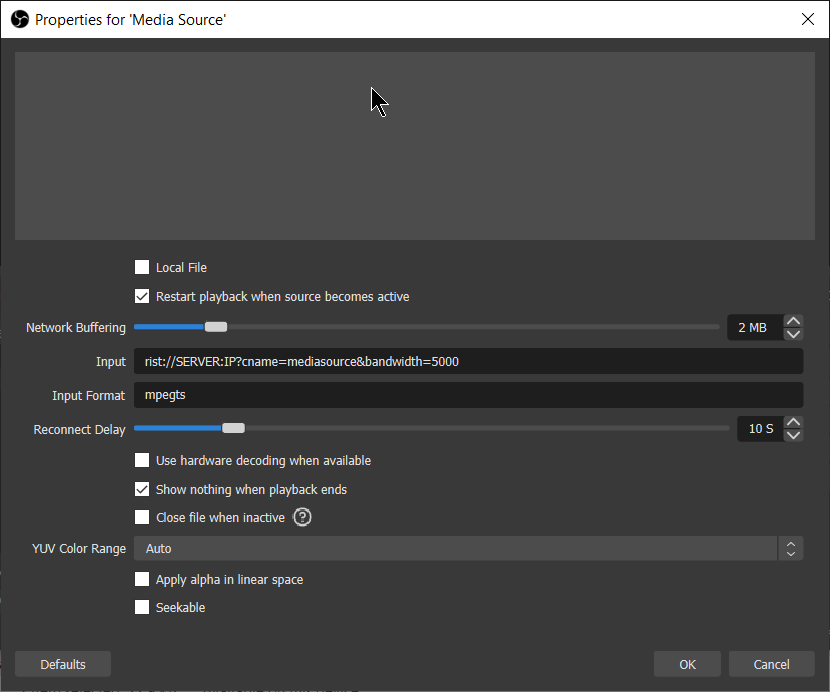
Task: Uncheck Show nothing when playback ends
Action: coord(142,489)
